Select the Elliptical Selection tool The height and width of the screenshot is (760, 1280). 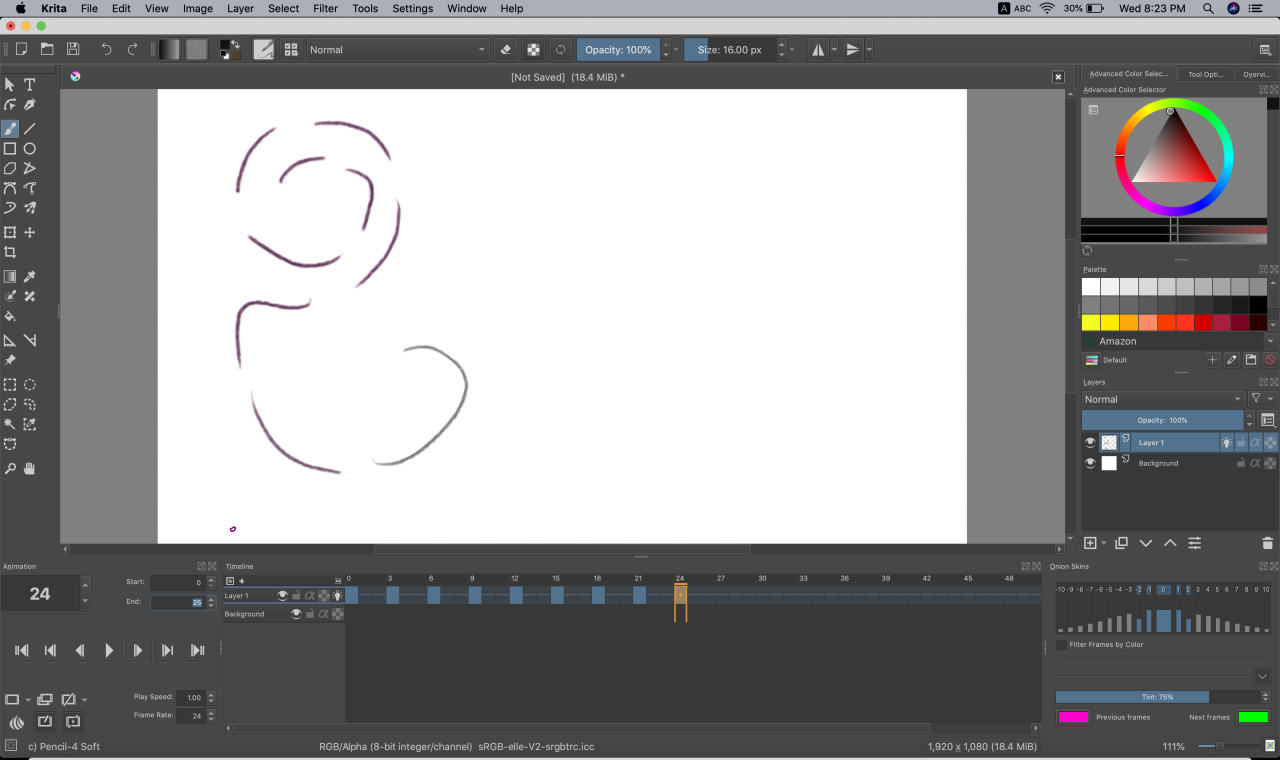[x=28, y=384]
